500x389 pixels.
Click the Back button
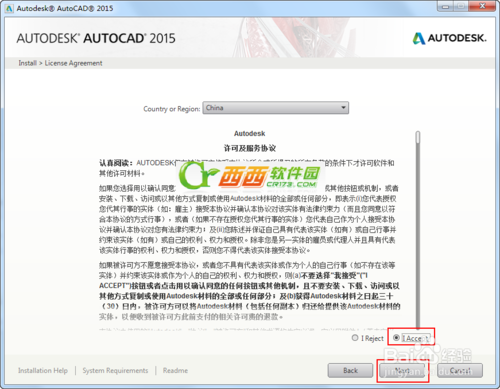(350, 370)
